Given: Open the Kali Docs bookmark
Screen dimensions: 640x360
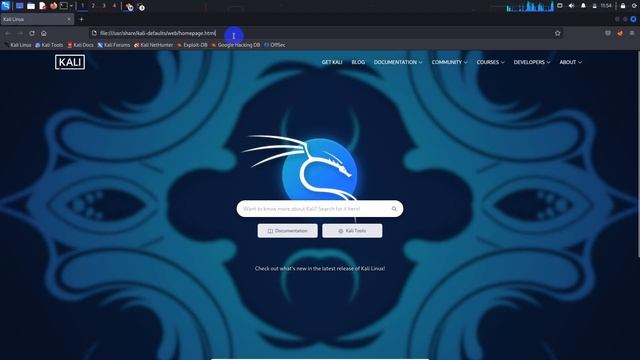Looking at the screenshot, I should coord(80,45).
